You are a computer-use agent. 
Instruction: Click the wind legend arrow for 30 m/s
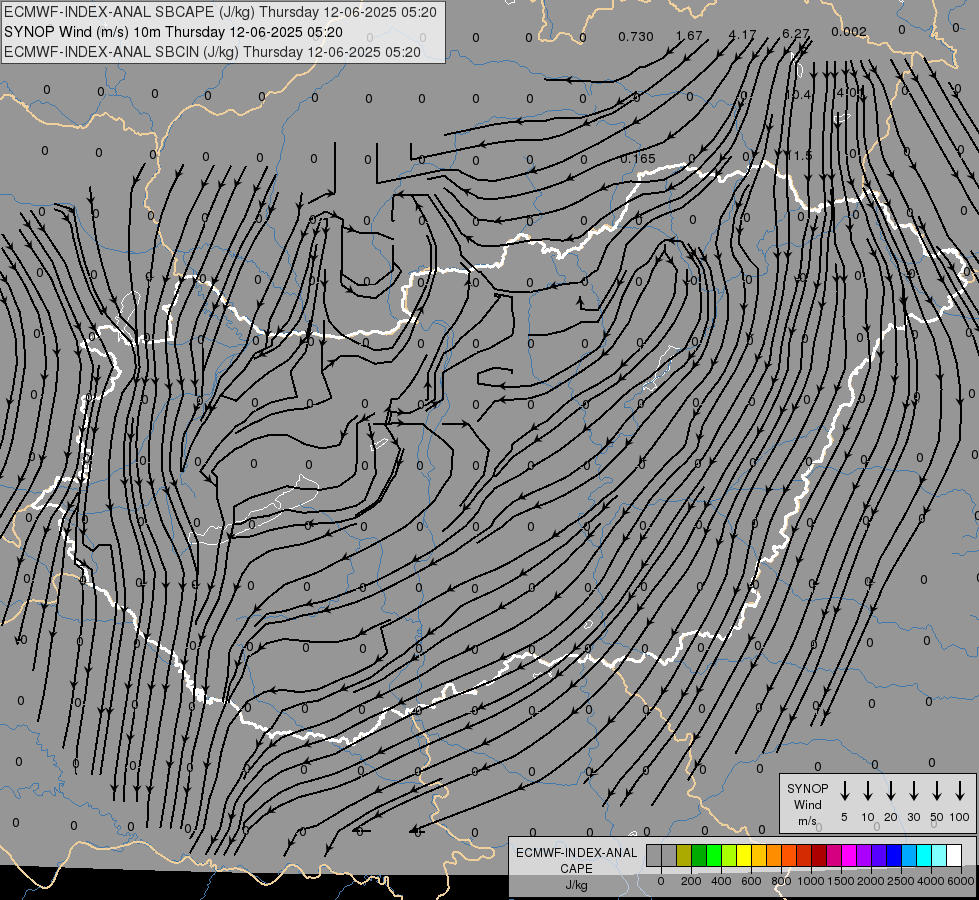coord(913,790)
